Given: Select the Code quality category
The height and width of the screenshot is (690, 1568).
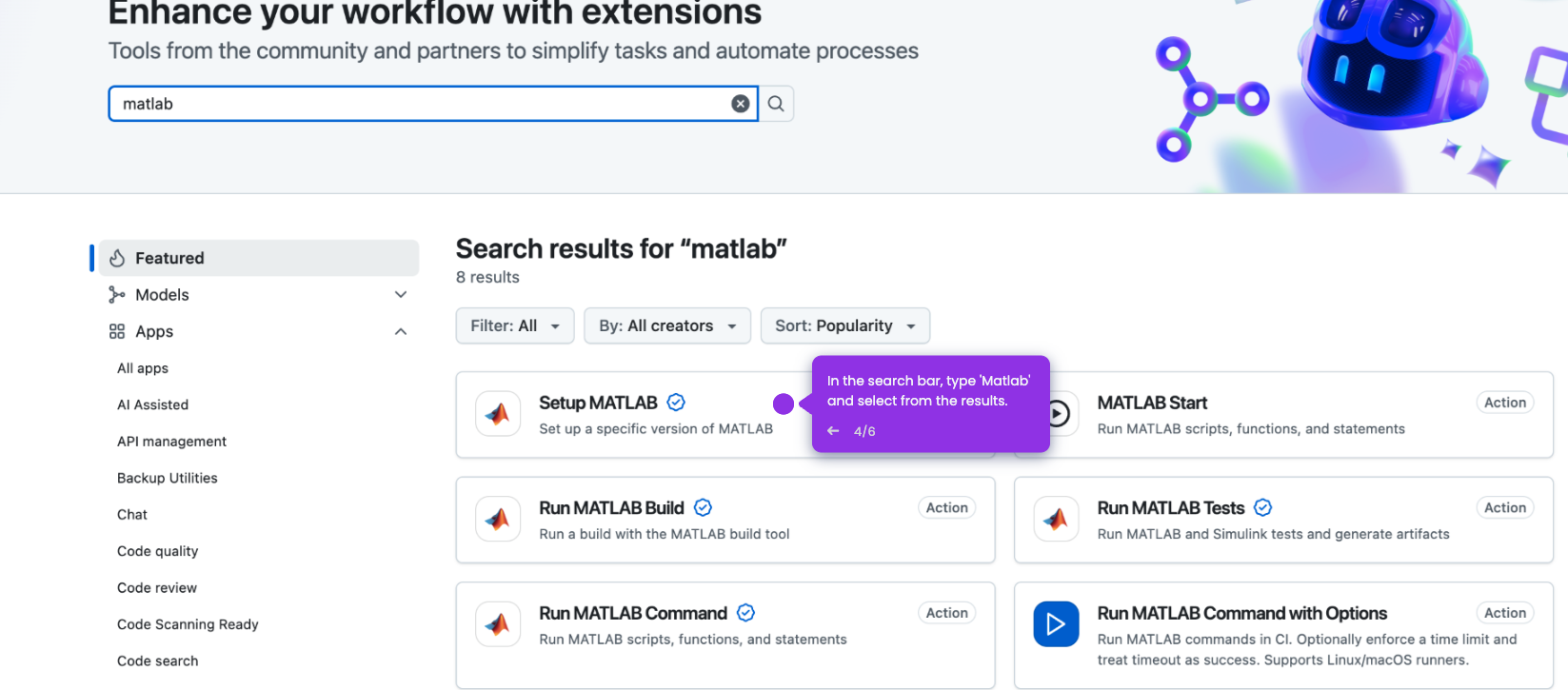Looking at the screenshot, I should [x=158, y=551].
